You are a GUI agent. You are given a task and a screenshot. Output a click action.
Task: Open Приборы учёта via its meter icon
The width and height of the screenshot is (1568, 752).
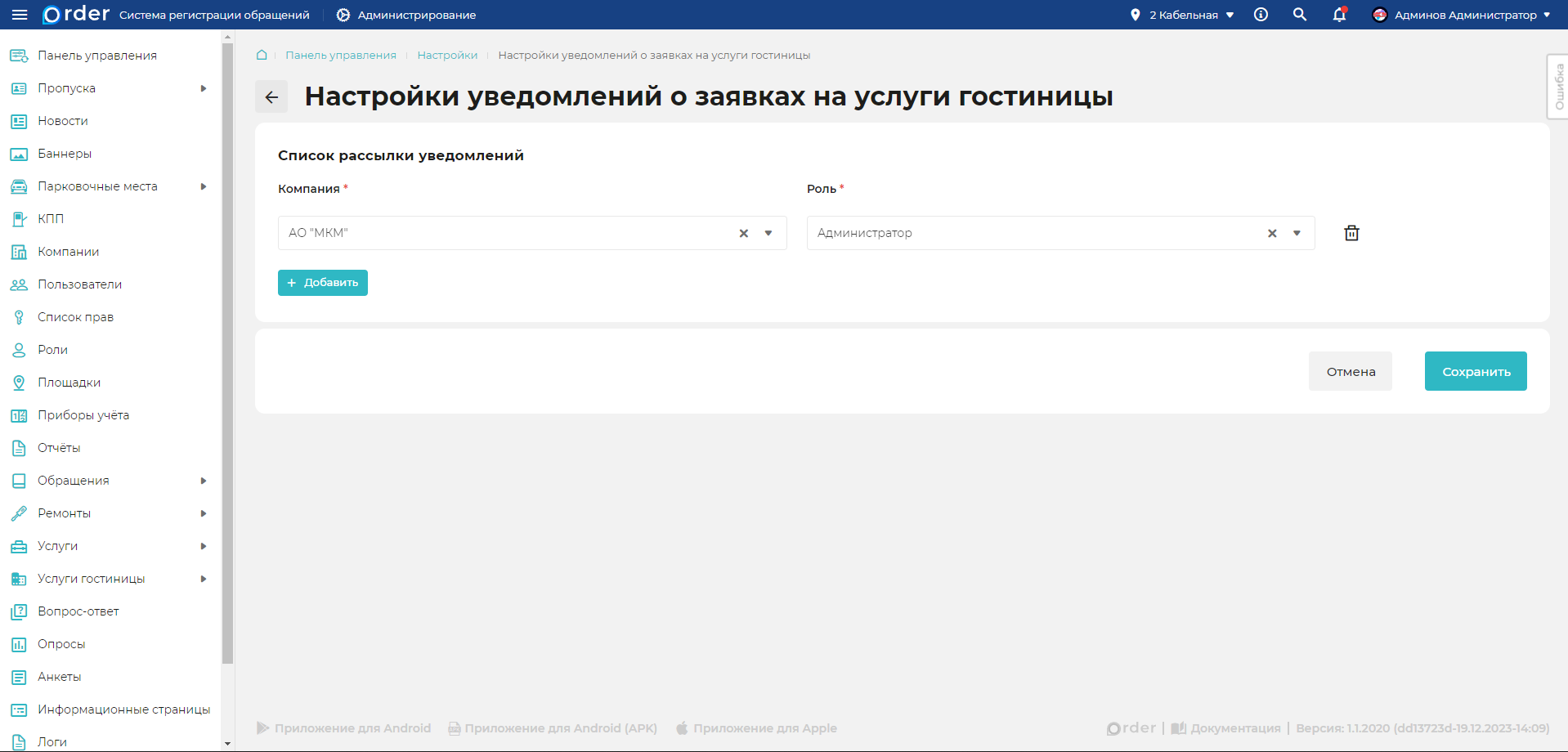[x=17, y=415]
